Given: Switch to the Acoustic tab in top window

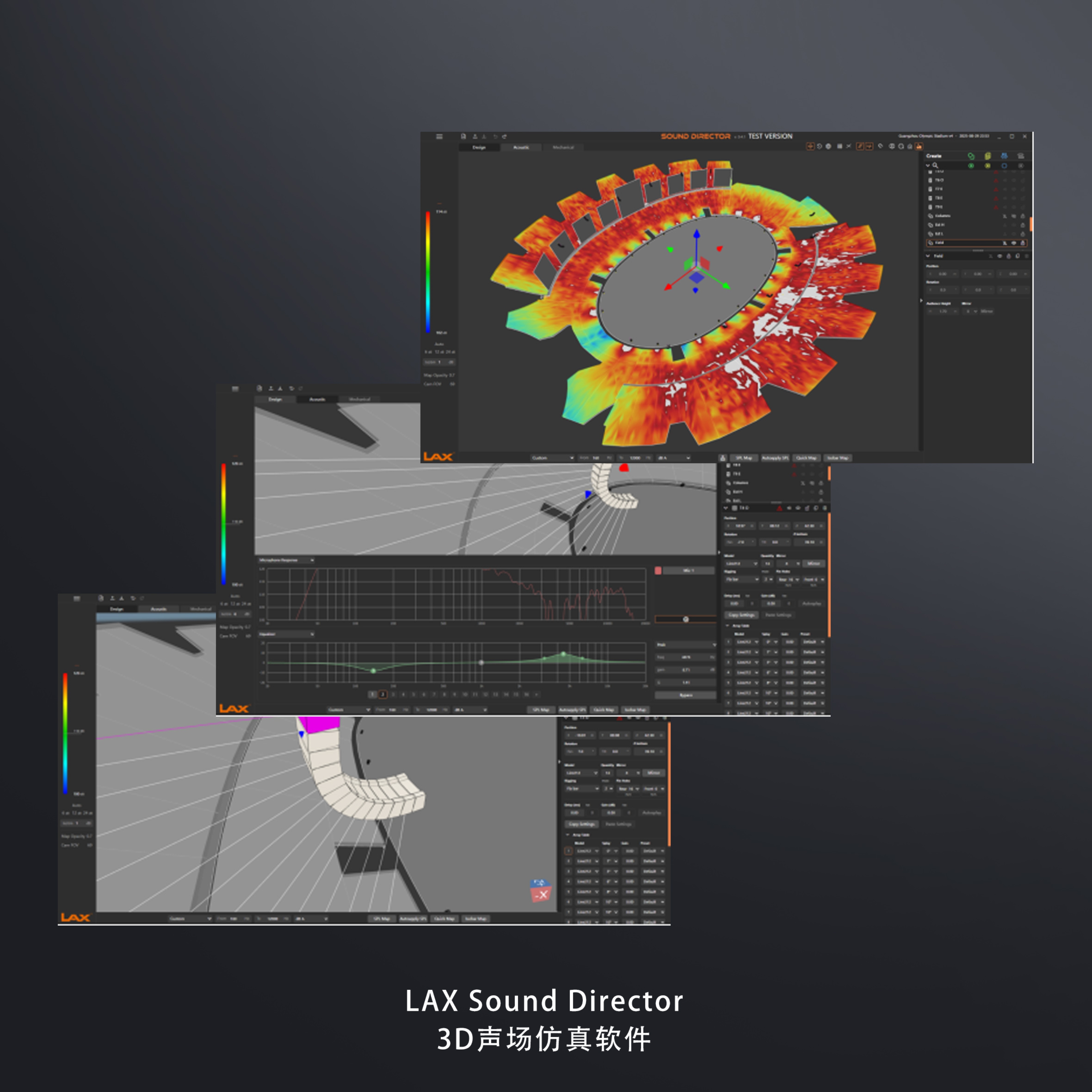Looking at the screenshot, I should click(x=521, y=147).
